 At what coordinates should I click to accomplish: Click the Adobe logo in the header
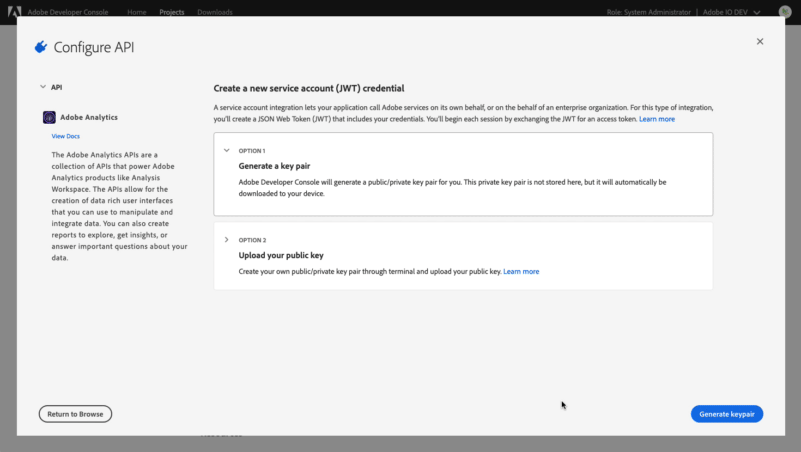click(x=14, y=11)
